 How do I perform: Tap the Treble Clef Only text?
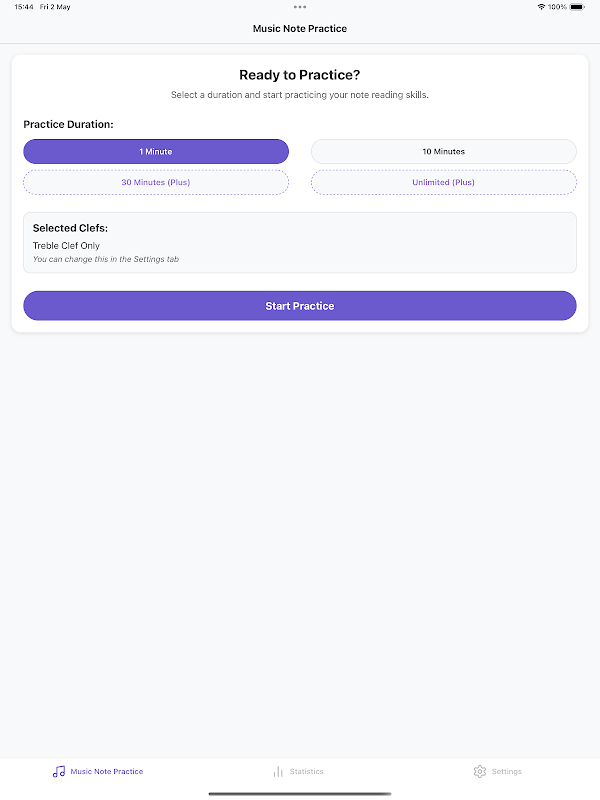(66, 245)
